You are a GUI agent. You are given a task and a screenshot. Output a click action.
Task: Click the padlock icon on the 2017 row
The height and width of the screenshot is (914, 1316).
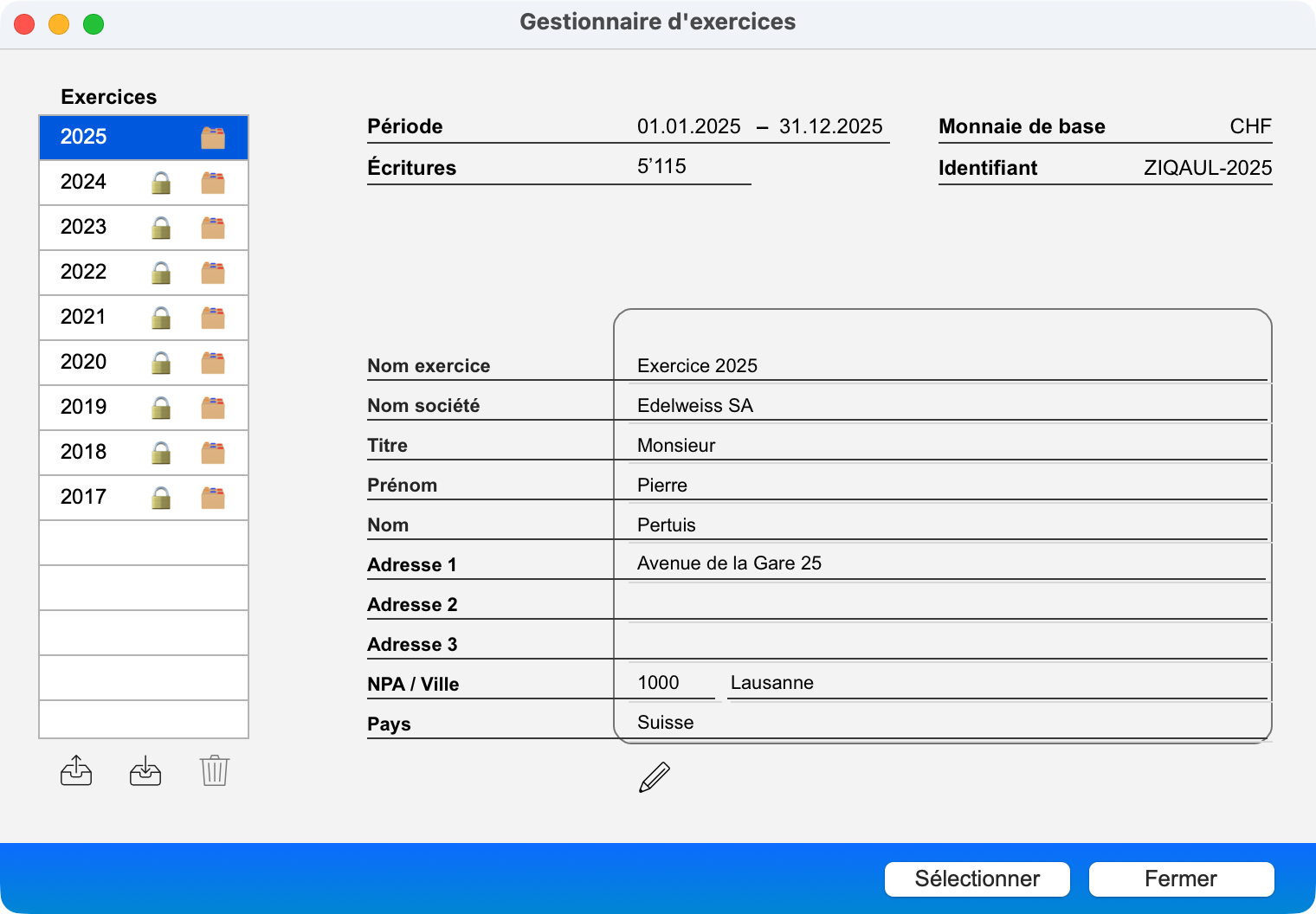(161, 498)
